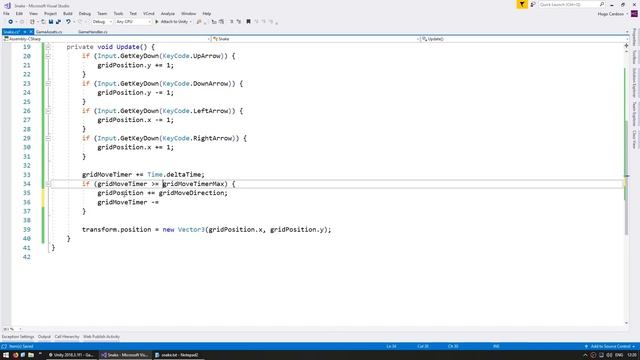Image resolution: width=640 pixels, height=360 pixels.
Task: Collapse the LeftArrow if block at line 26
Action: coord(48,111)
